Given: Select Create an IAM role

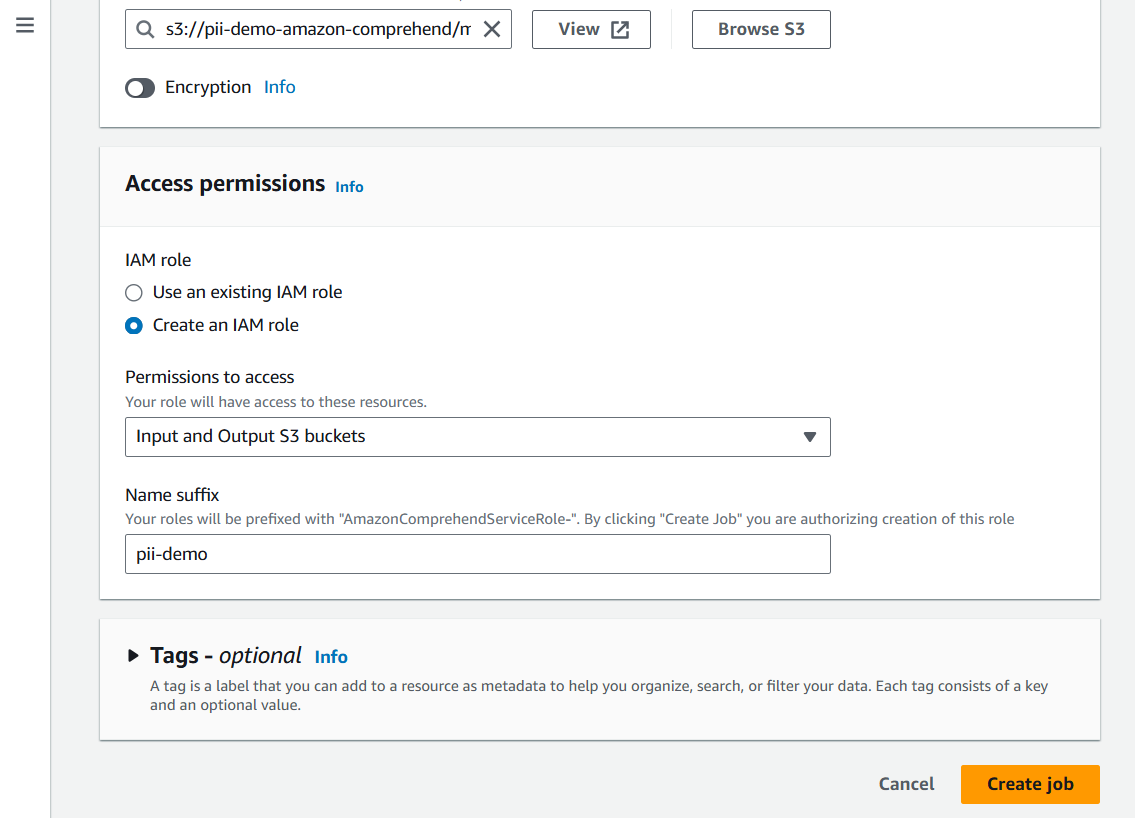Looking at the screenshot, I should [x=133, y=325].
